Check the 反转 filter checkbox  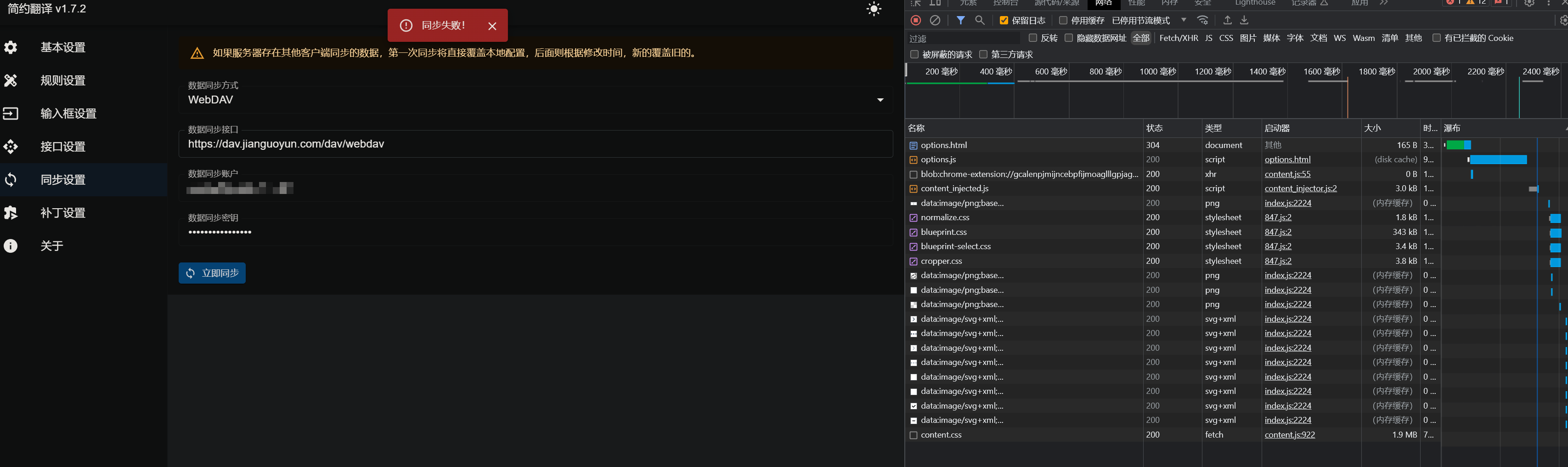1032,38
